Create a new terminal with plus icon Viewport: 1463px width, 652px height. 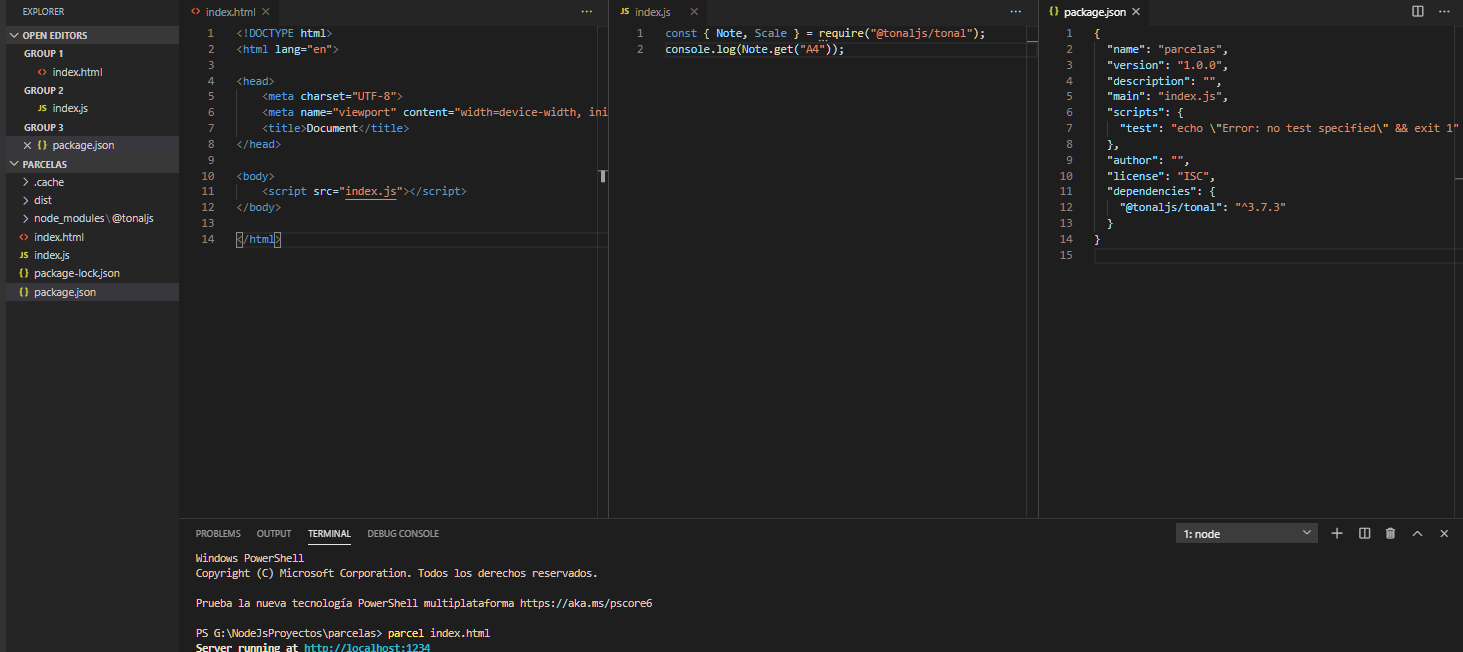[1337, 534]
